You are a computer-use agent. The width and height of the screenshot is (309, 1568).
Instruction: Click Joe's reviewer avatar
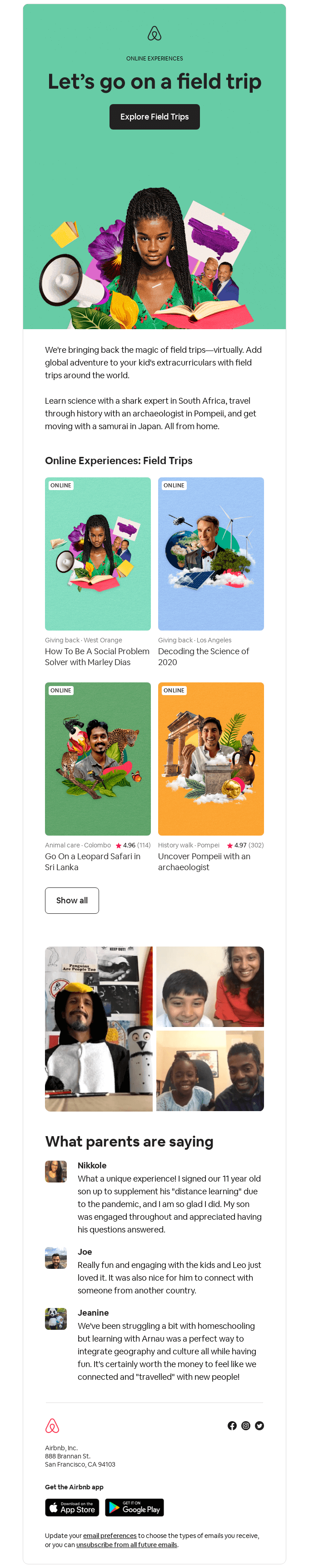tap(56, 1257)
